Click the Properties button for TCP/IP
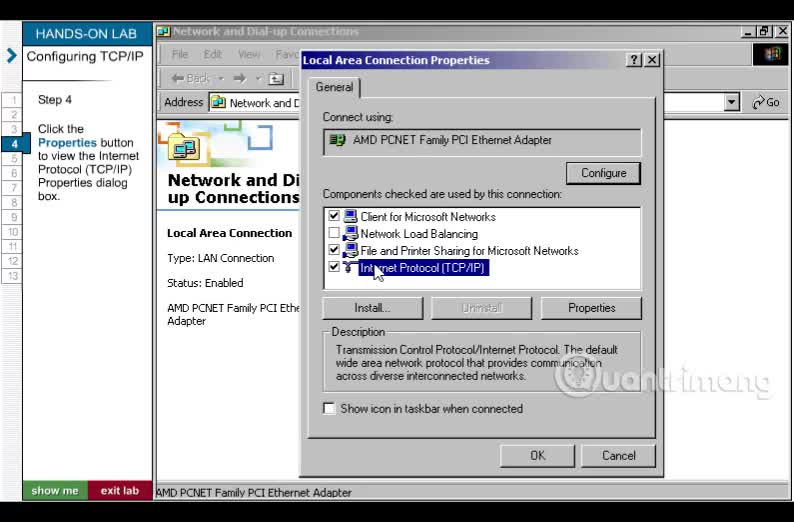 pyautogui.click(x=591, y=308)
